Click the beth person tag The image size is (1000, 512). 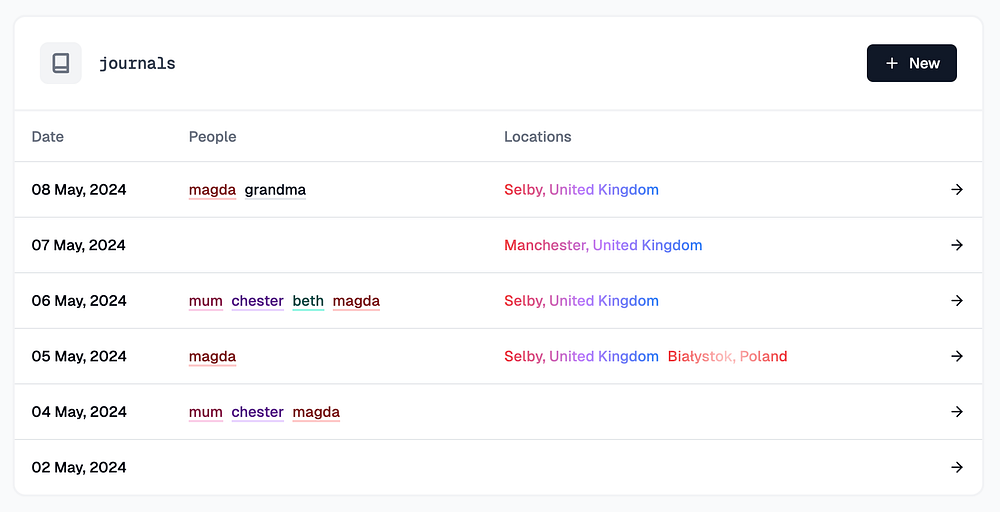point(308,301)
